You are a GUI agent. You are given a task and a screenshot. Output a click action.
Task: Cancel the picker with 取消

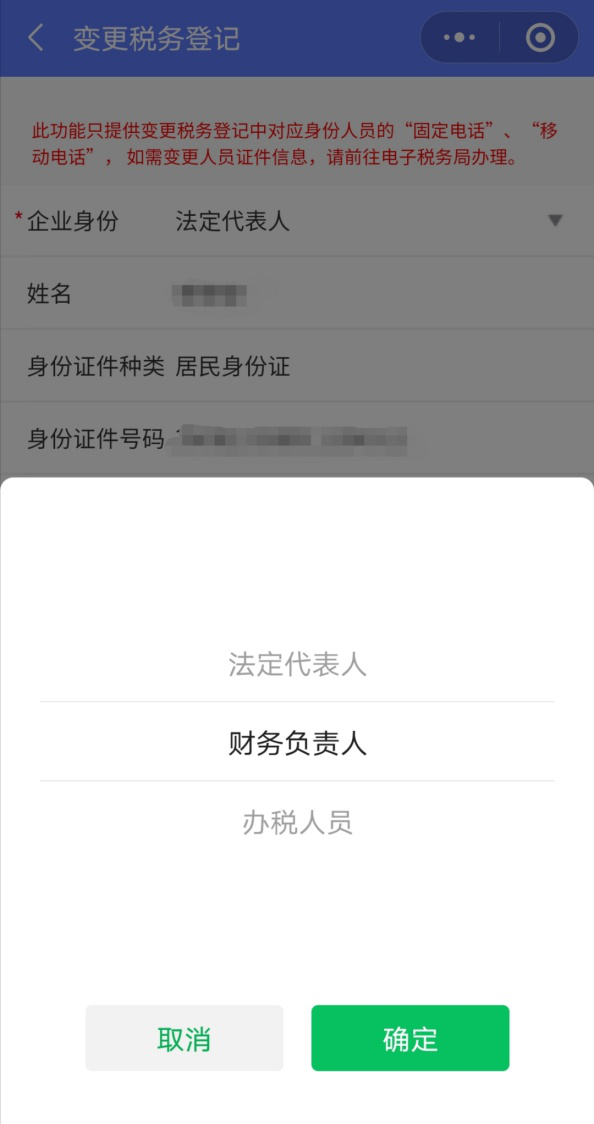[184, 1038]
